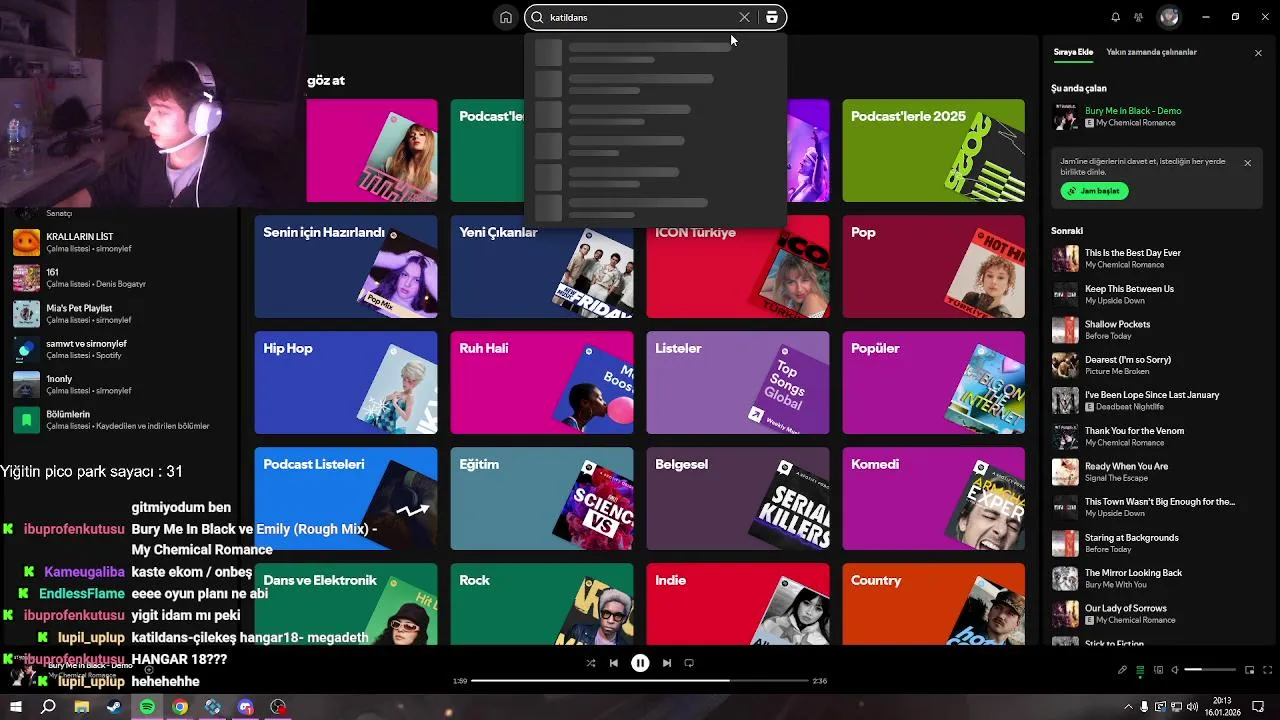Open the Komedi category card
1280x720 pixels.
click(933, 498)
